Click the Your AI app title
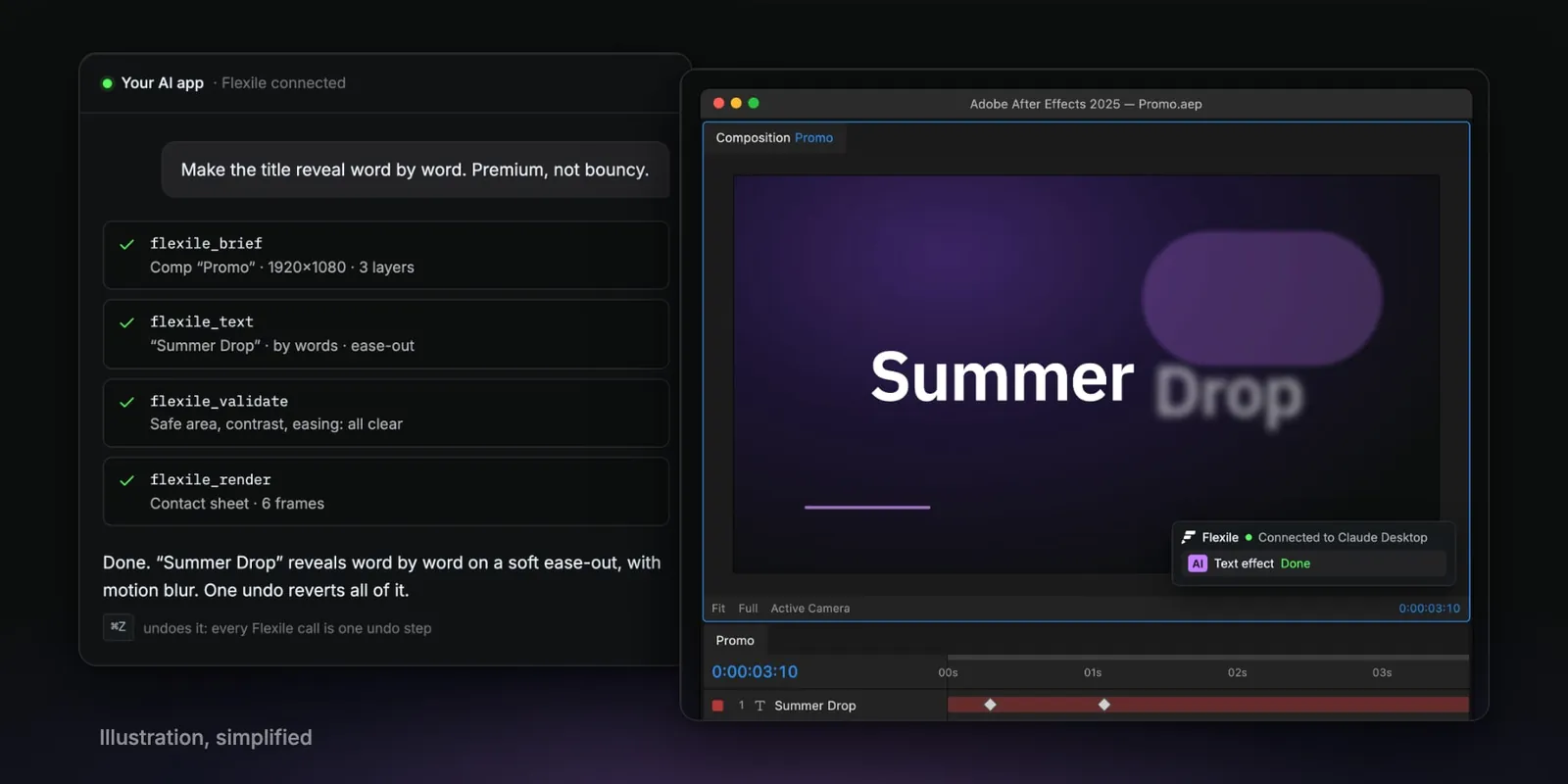The width and height of the screenshot is (1568, 784). click(163, 83)
